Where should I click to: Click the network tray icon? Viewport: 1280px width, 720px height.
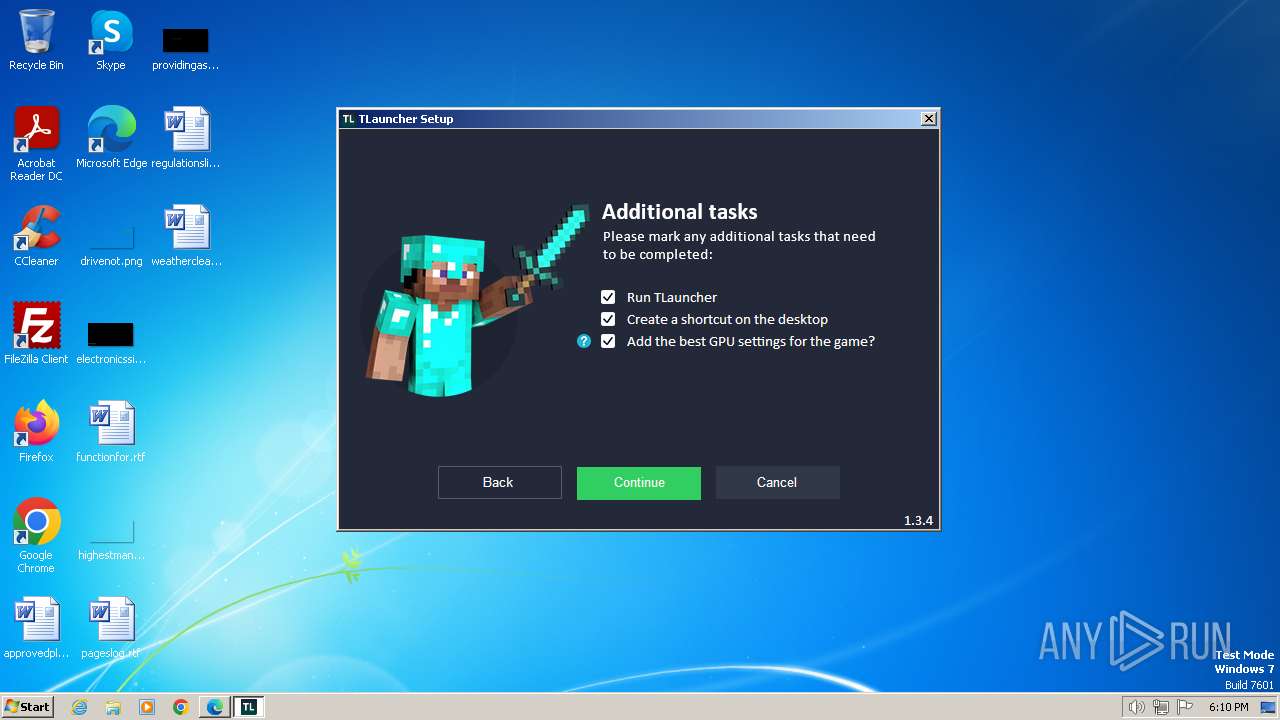pyautogui.click(x=1161, y=707)
